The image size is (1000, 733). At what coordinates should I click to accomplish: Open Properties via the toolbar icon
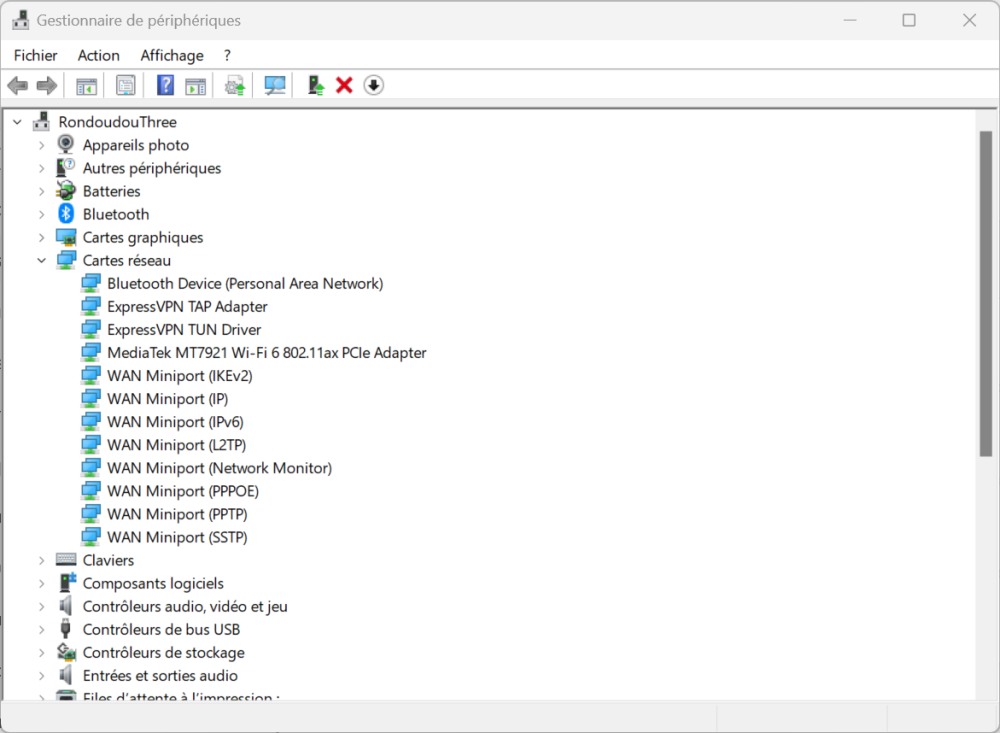126,86
